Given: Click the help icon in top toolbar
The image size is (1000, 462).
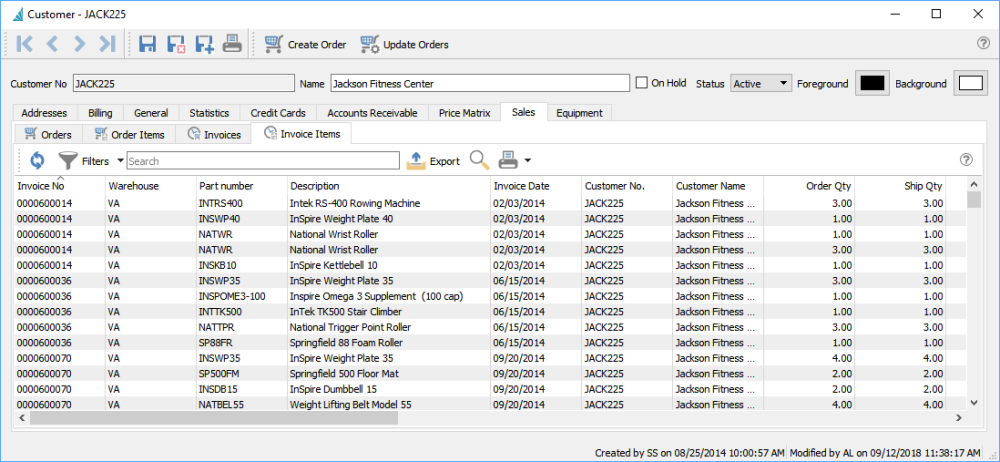Looking at the screenshot, I should (982, 44).
